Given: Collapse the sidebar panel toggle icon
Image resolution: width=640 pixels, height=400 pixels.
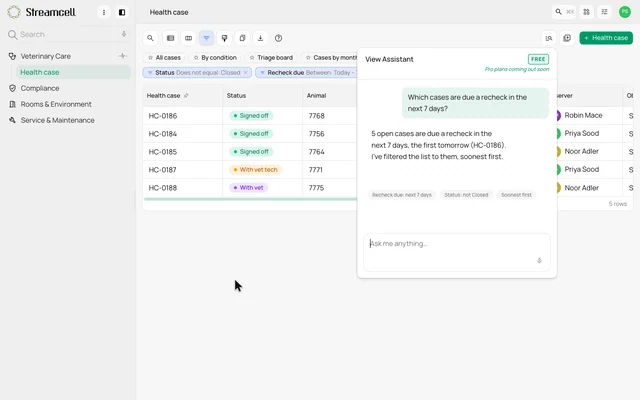Looking at the screenshot, I should click(122, 12).
